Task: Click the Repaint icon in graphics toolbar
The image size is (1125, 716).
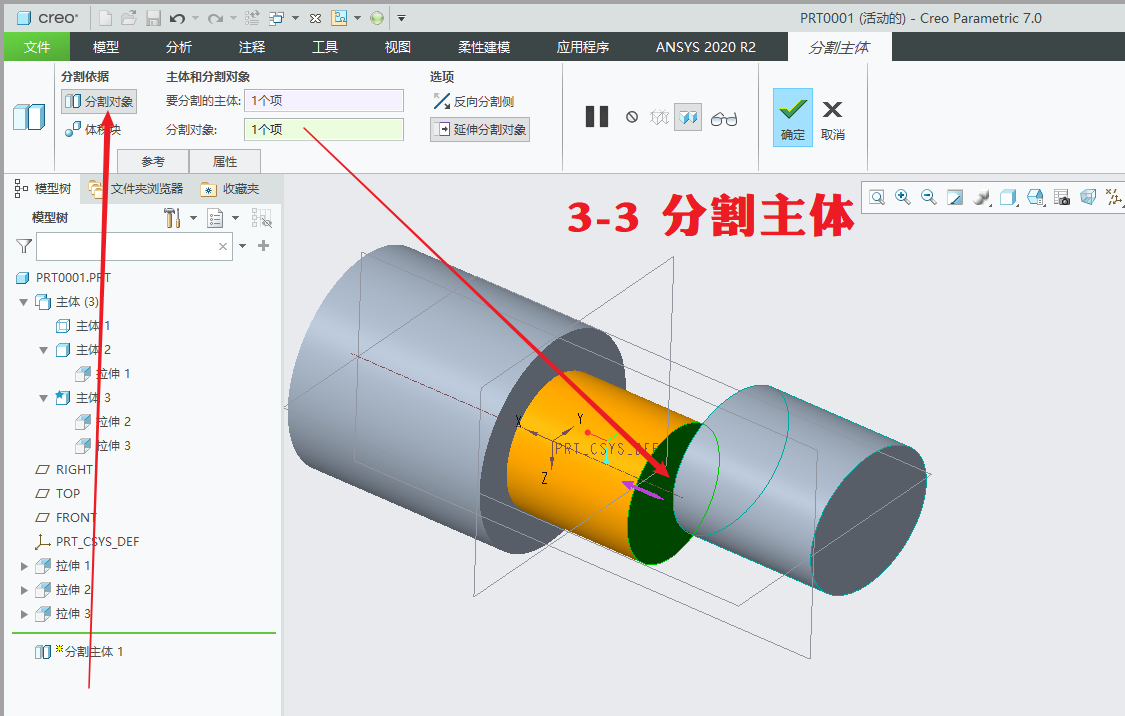Action: 955,197
